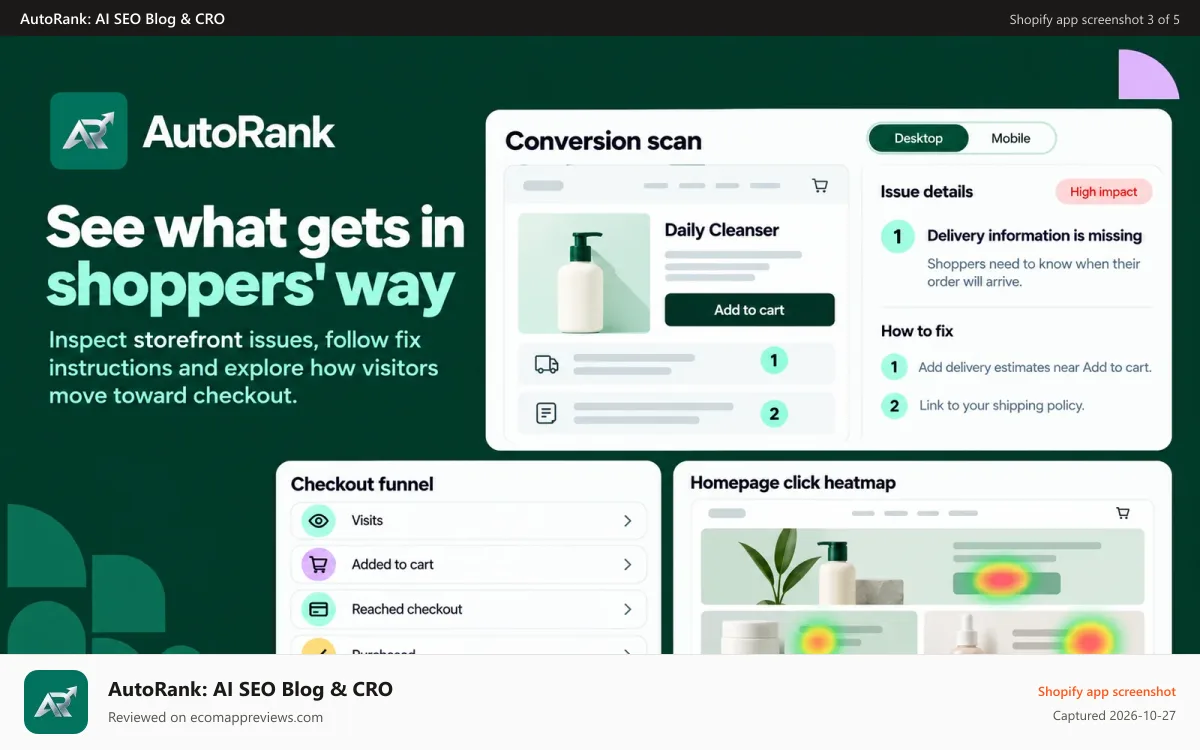
Task: Expand the Reached checkout row chevron
Action: (628, 609)
